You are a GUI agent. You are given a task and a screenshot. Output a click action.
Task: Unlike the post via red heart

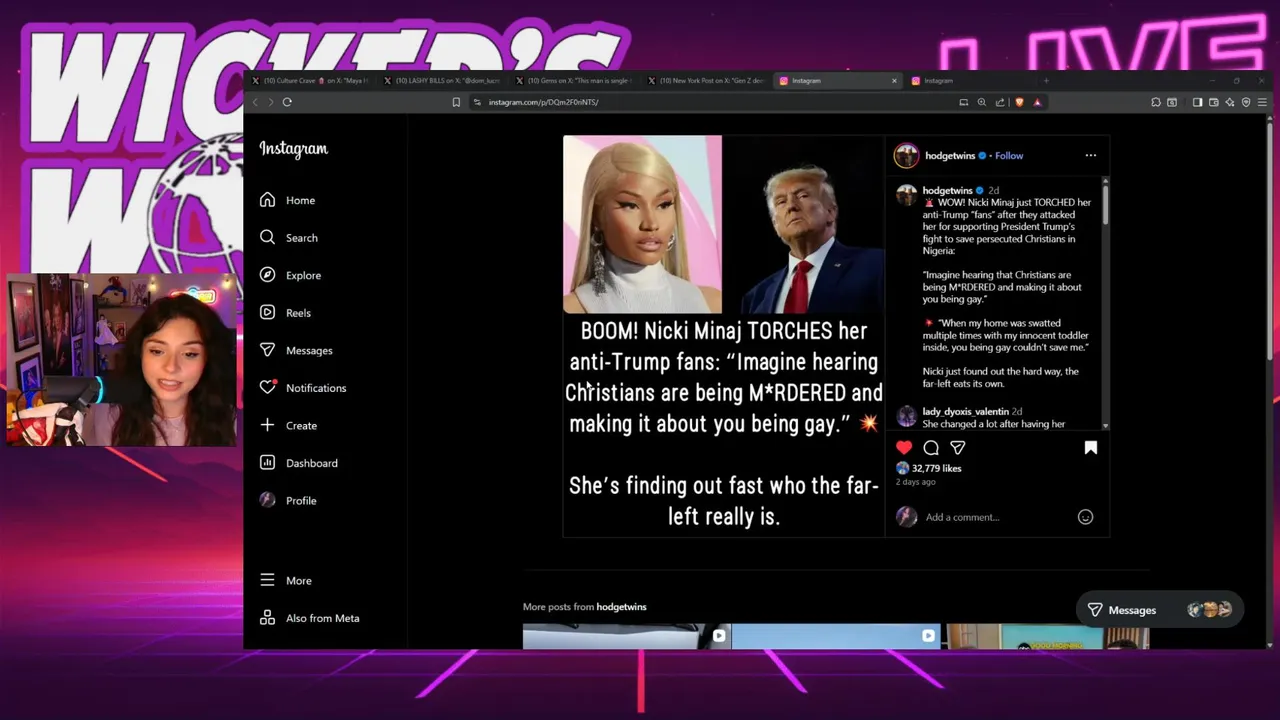[904, 448]
